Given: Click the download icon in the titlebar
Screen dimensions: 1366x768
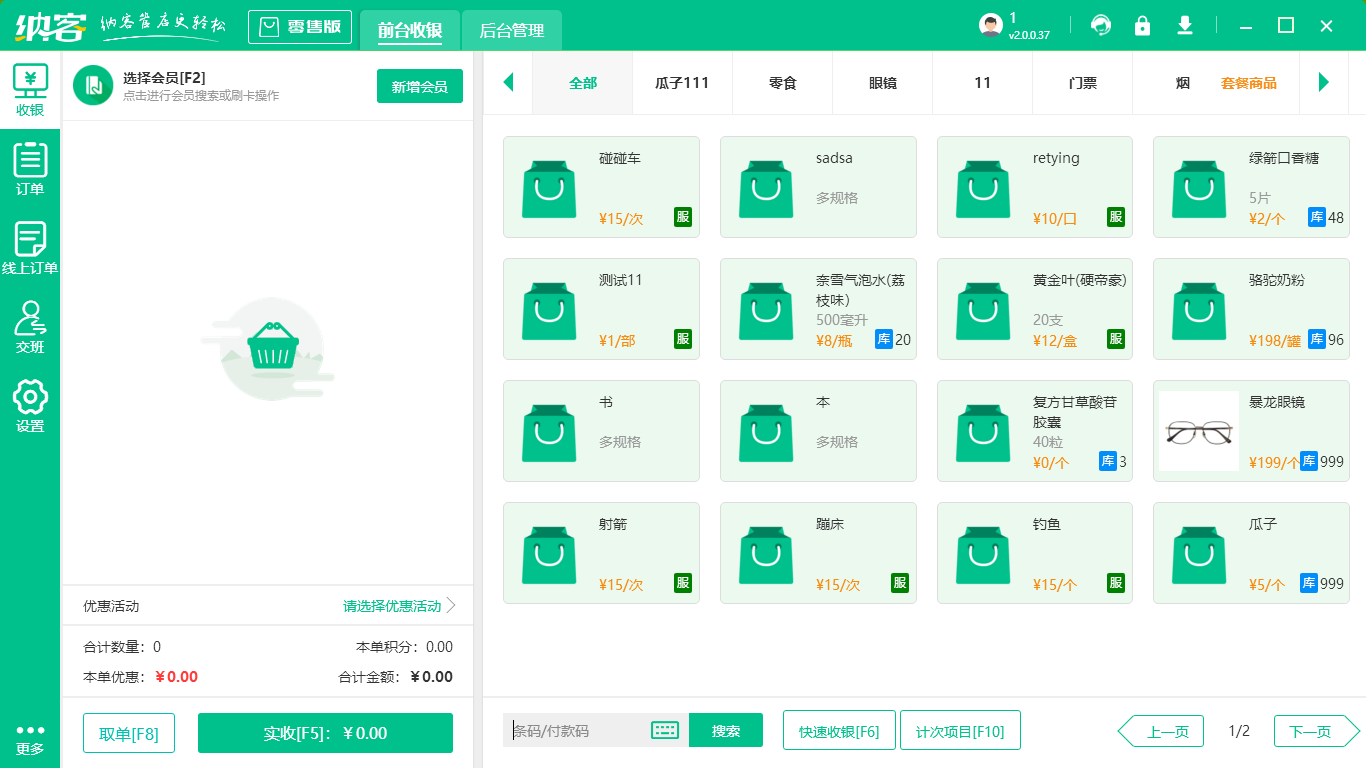Looking at the screenshot, I should tap(1185, 25).
